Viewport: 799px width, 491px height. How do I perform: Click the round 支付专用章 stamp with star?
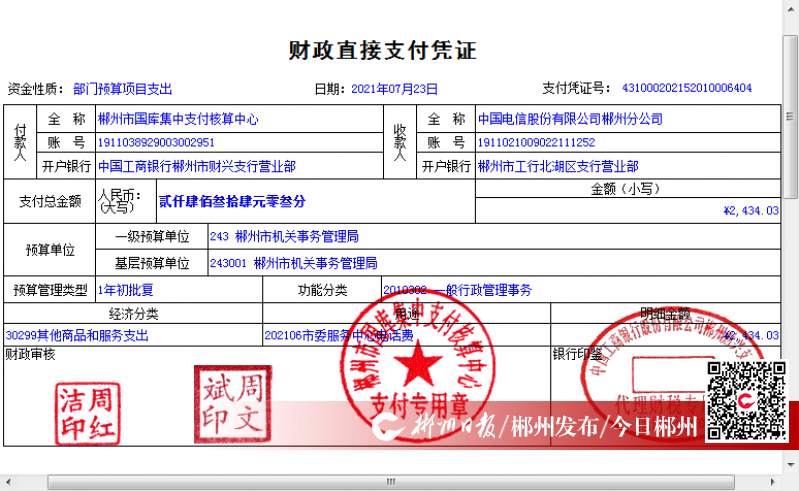418,364
